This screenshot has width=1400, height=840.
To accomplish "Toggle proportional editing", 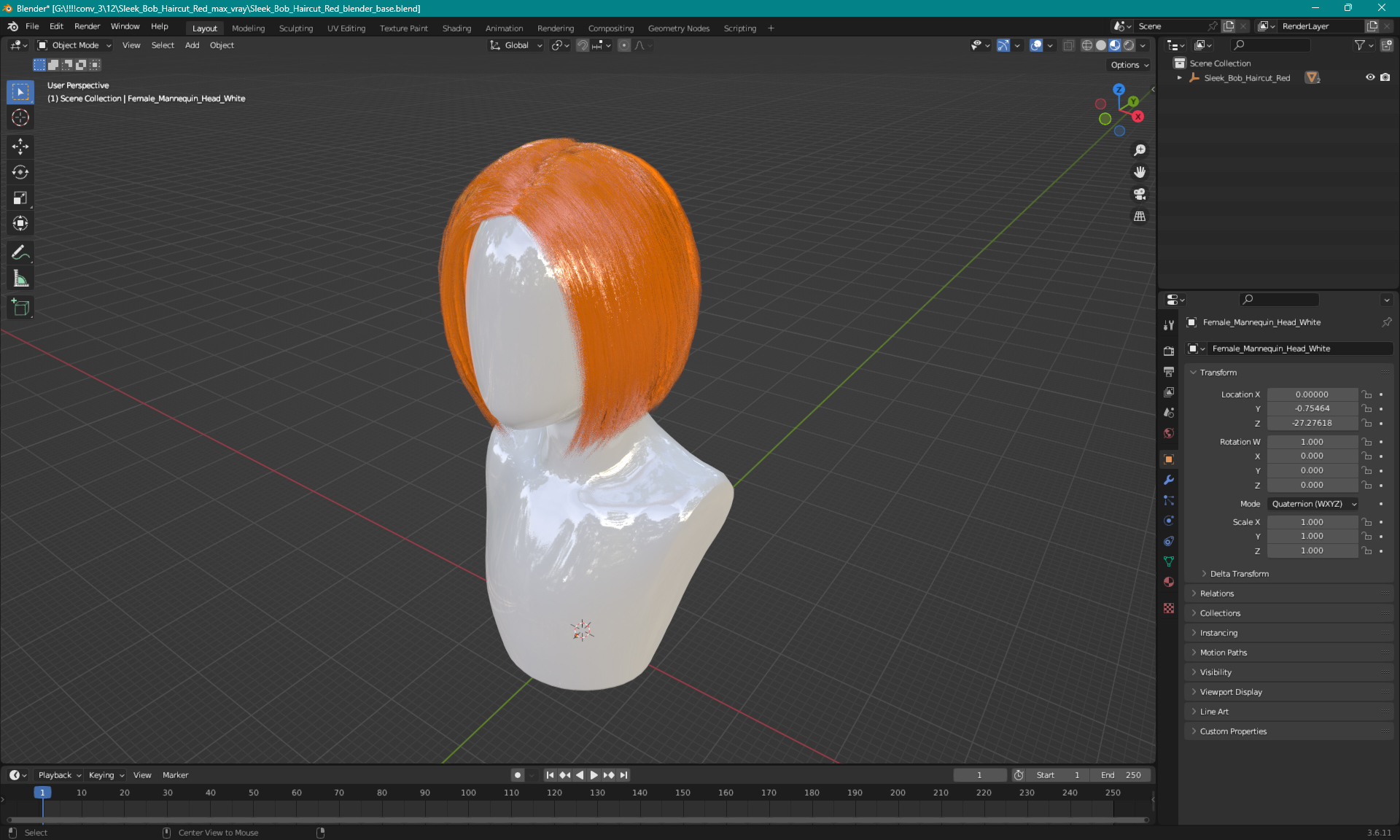I will (623, 45).
